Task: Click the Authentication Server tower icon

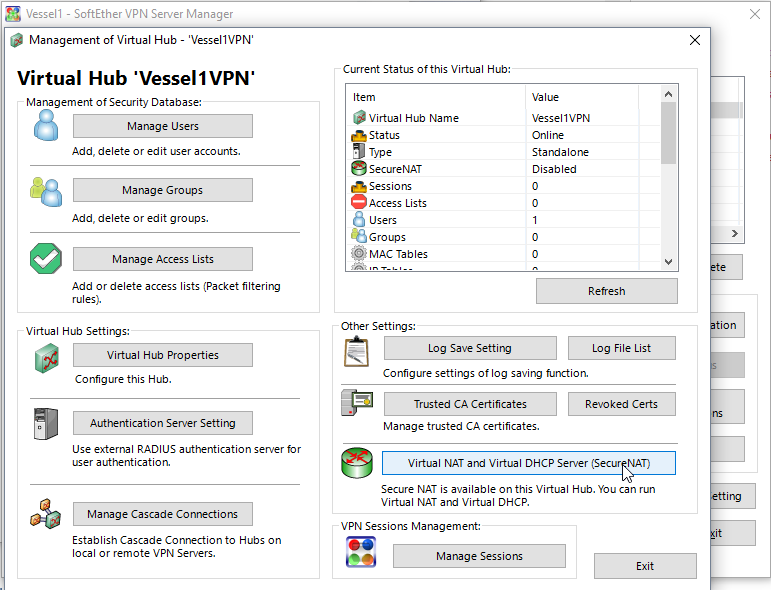Action: [x=46, y=423]
